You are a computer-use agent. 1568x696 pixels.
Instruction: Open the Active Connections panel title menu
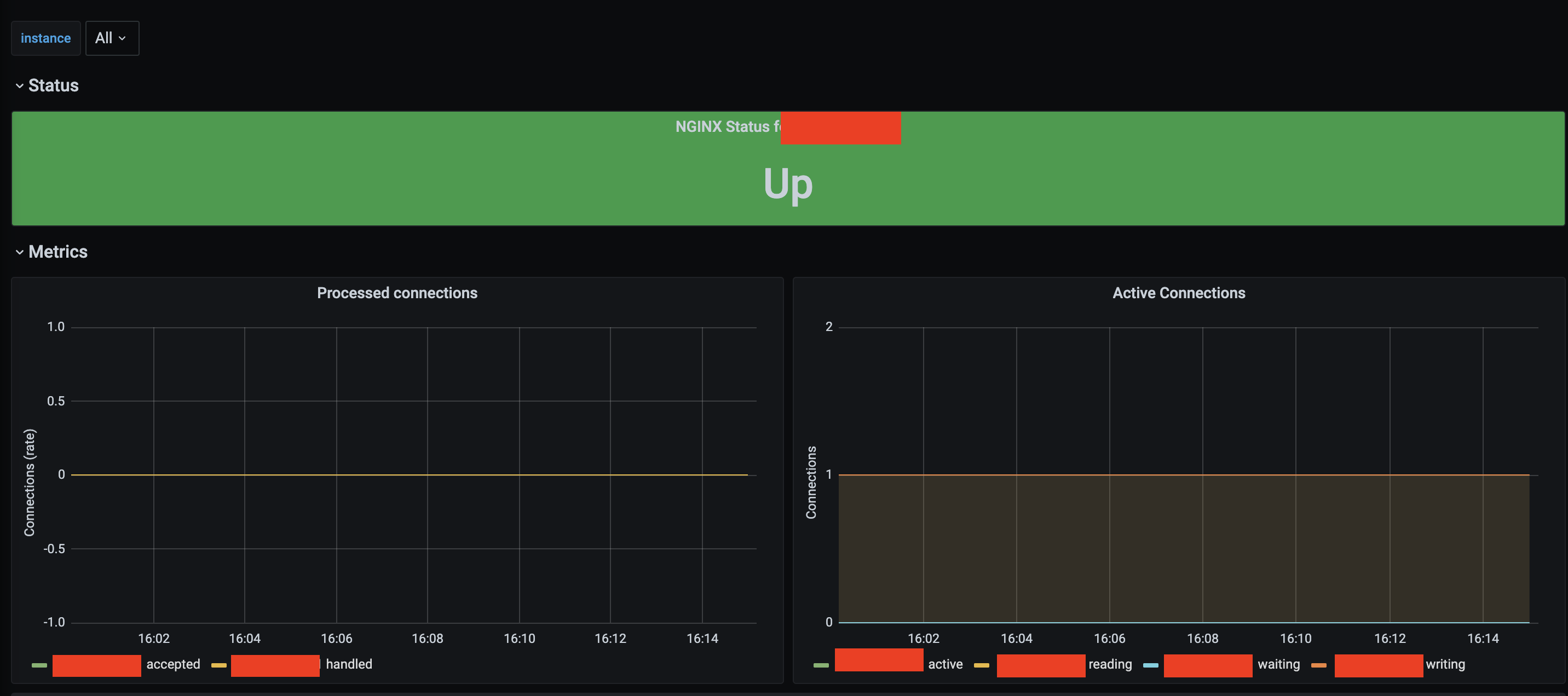[1178, 293]
